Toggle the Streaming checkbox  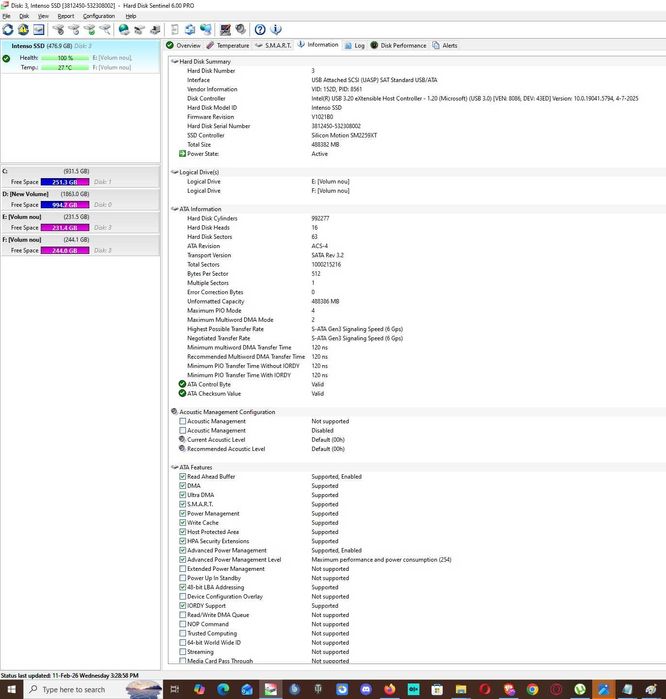coord(182,652)
